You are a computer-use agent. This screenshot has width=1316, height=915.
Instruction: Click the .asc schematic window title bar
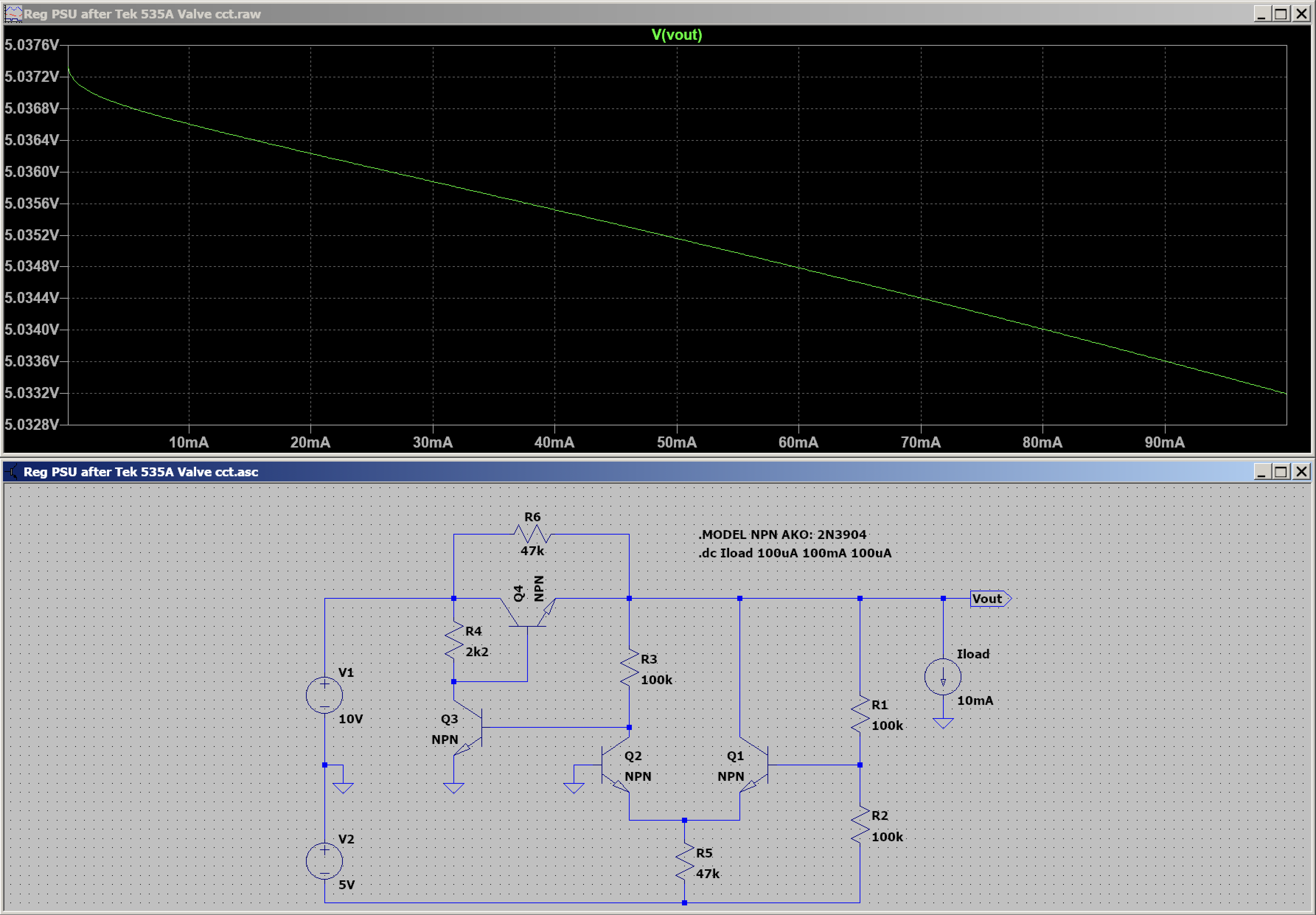tap(657, 472)
